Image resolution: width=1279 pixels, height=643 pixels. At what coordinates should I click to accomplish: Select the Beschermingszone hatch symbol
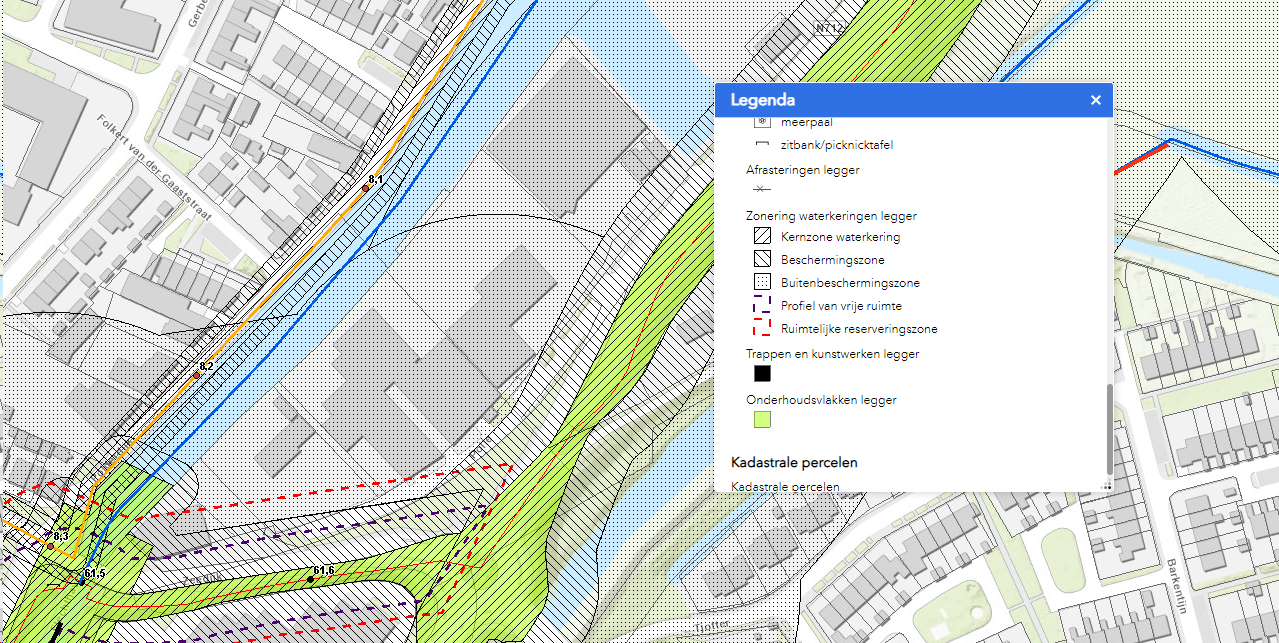pyautogui.click(x=762, y=260)
